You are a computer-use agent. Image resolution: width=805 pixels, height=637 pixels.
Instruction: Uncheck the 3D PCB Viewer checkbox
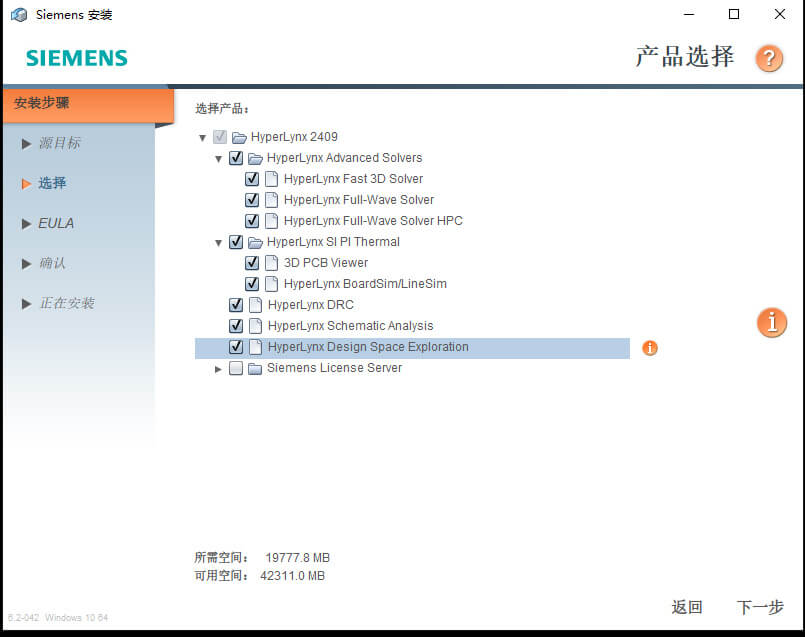click(252, 263)
